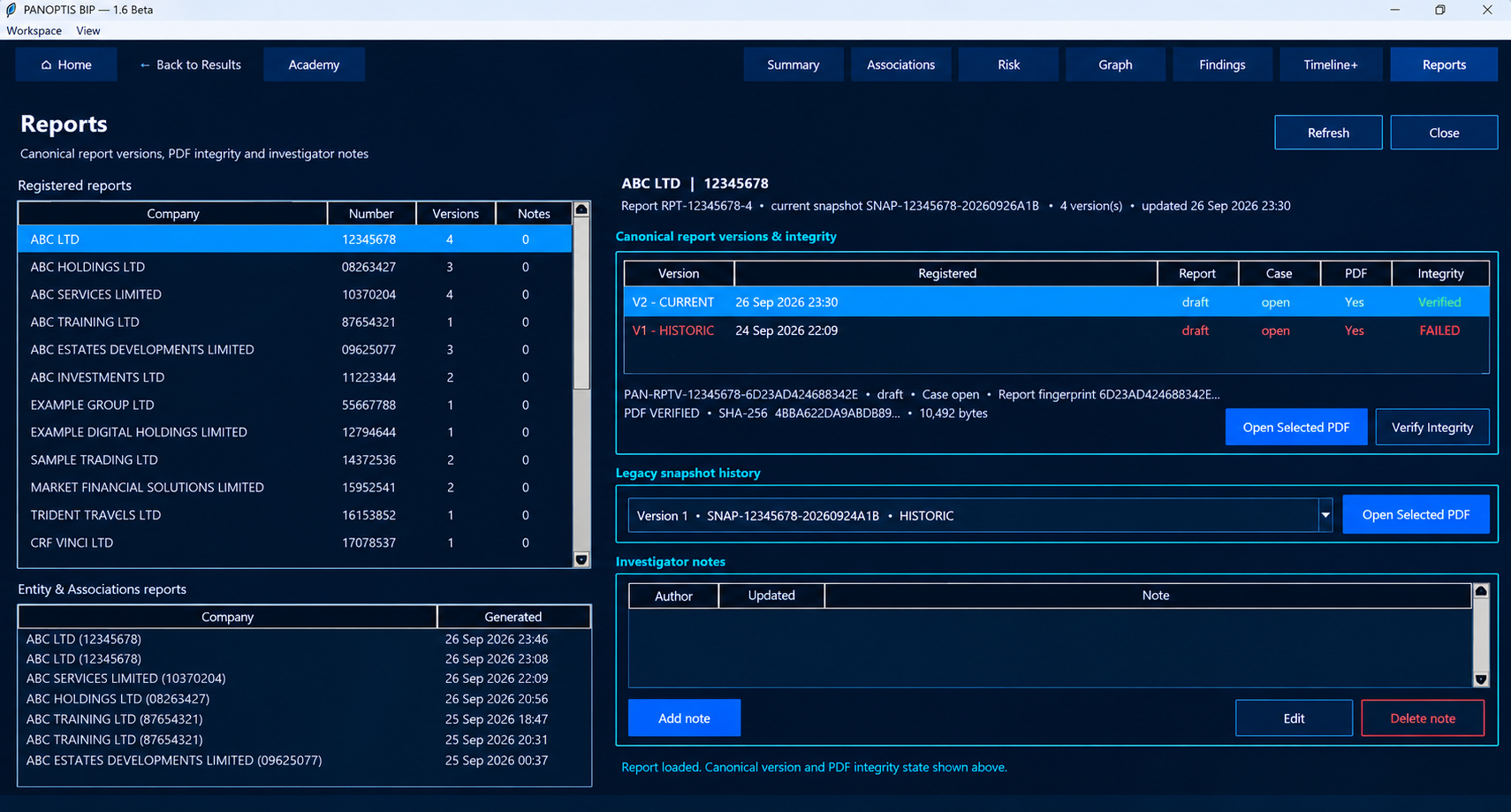Sort registered reports by Versions column
1511x812 pixels.
click(x=455, y=214)
